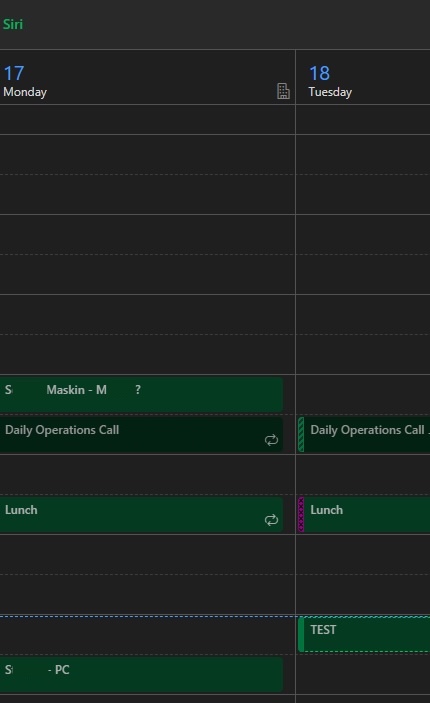This screenshot has width=430, height=703.
Task: Click striped status bar of Tuesday's Daily Operations Call
Action: pyautogui.click(x=301, y=434)
